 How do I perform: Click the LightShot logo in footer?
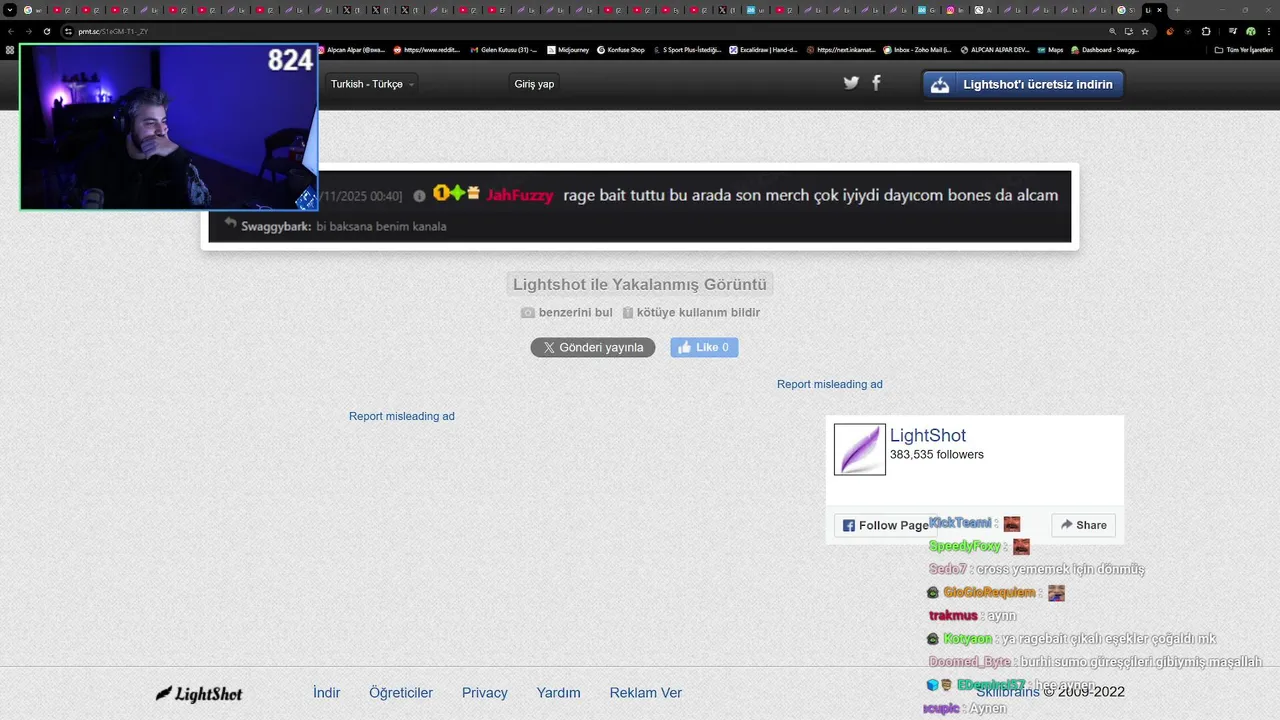pos(199,693)
